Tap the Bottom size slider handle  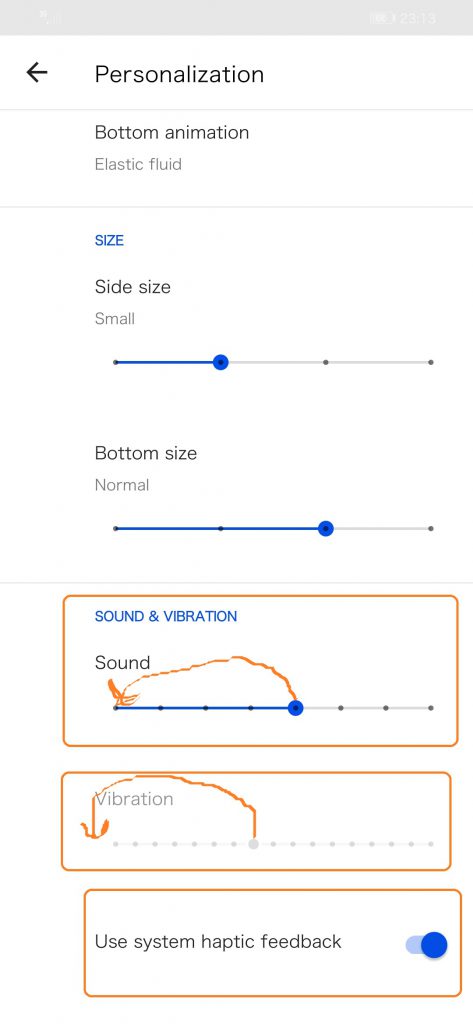326,528
